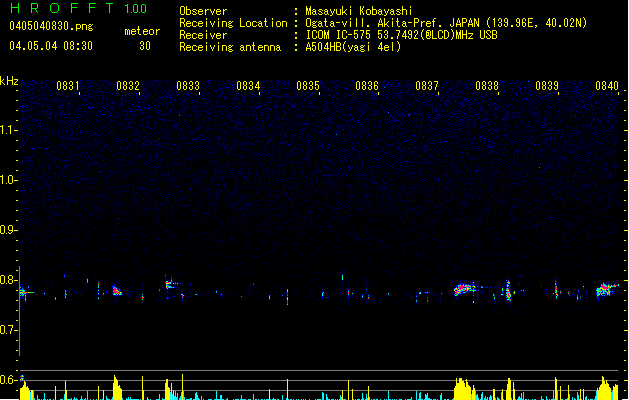Screen dimensions: 629x400
Task: Click the Observer name Masayuki Kobayashi
Action: [359, 11]
